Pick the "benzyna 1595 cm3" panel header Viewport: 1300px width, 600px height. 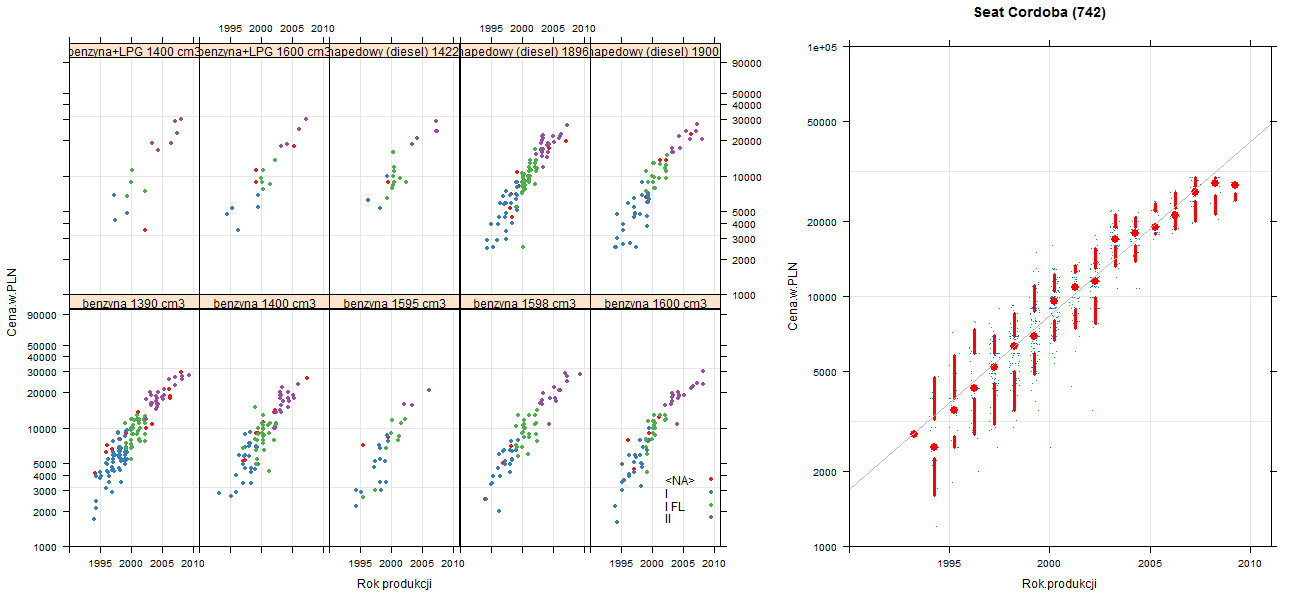(395, 303)
